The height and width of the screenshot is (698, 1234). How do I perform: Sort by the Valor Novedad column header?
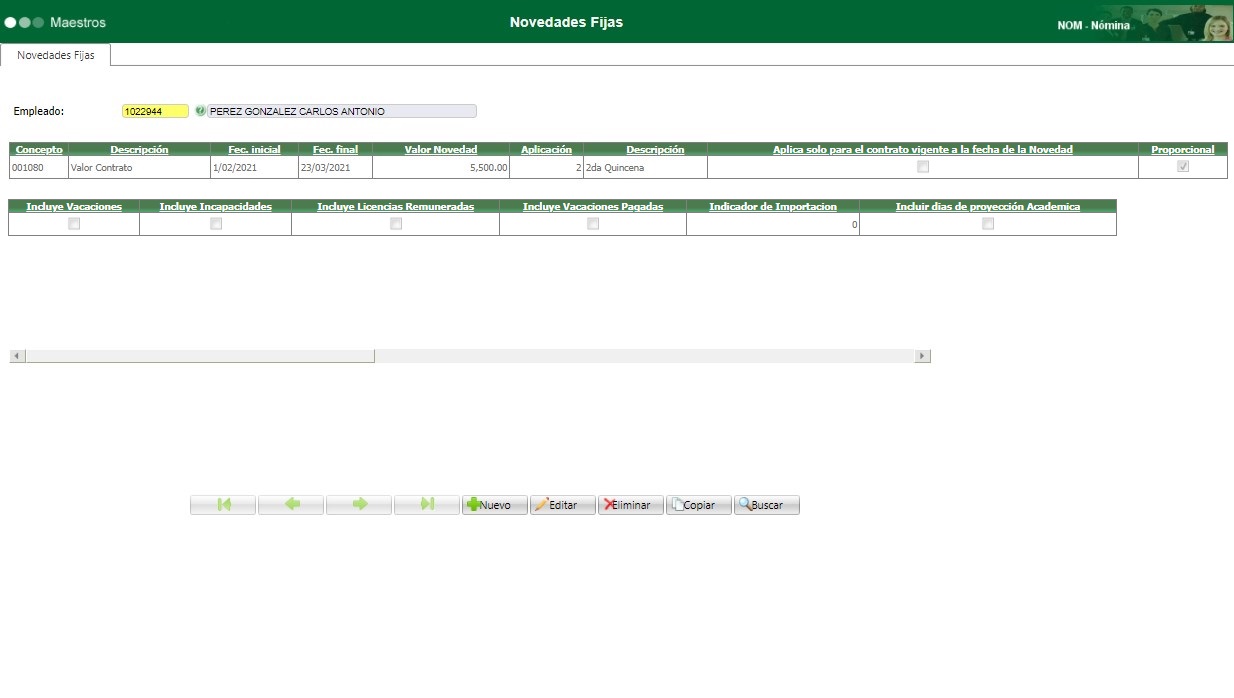pyautogui.click(x=441, y=149)
